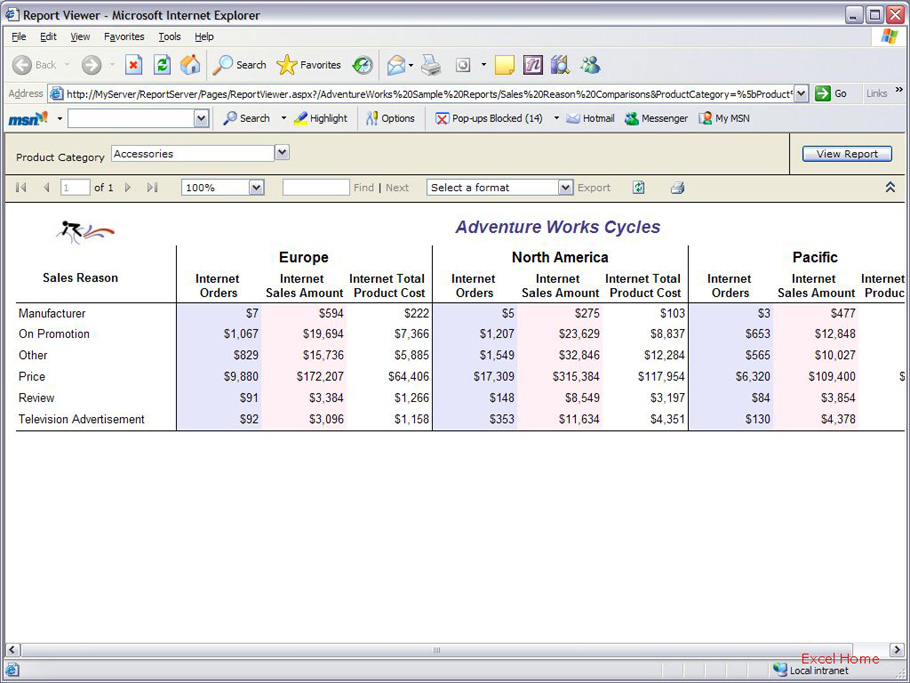910x683 pixels.
Task: Click the horizontal scrollbar right arrow
Action: (x=897, y=649)
